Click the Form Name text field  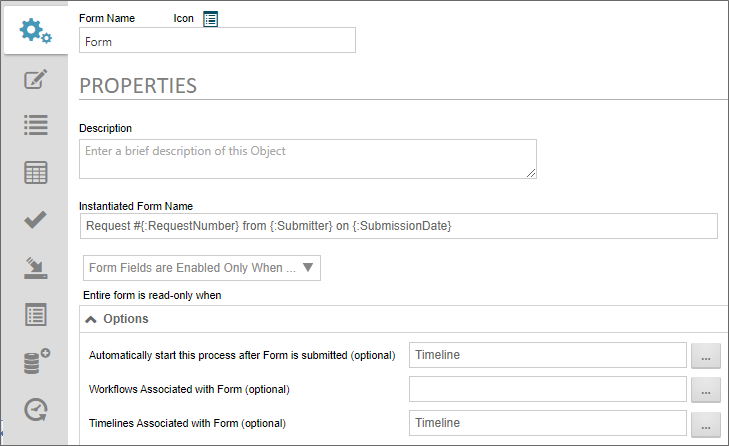point(217,41)
